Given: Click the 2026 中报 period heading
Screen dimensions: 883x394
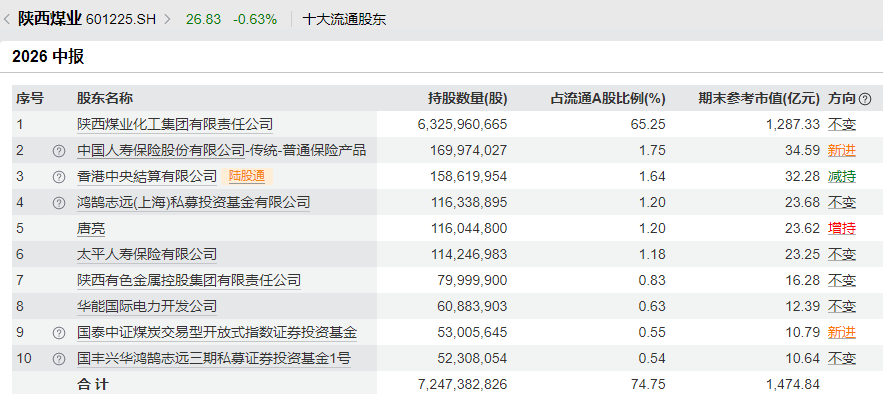Looking at the screenshot, I should click(48, 56).
